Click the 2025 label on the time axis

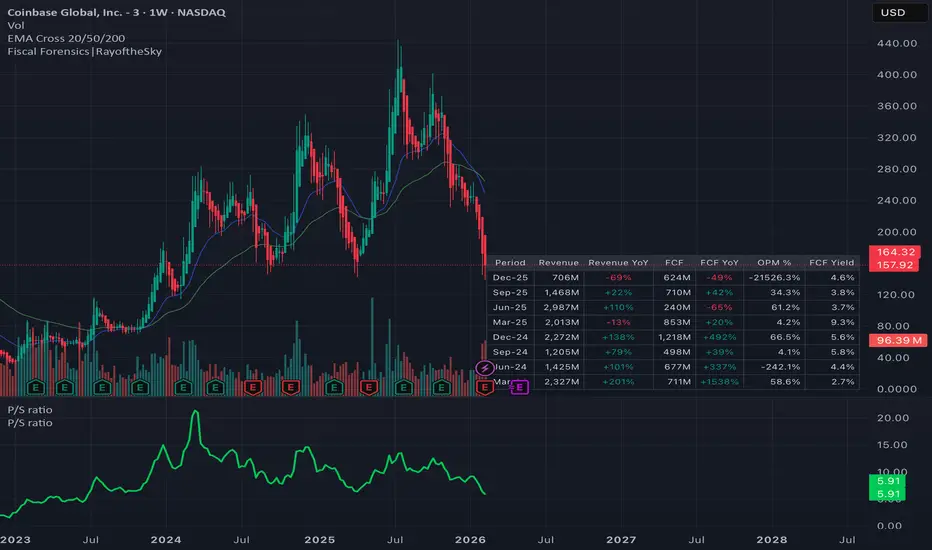[x=320, y=540]
